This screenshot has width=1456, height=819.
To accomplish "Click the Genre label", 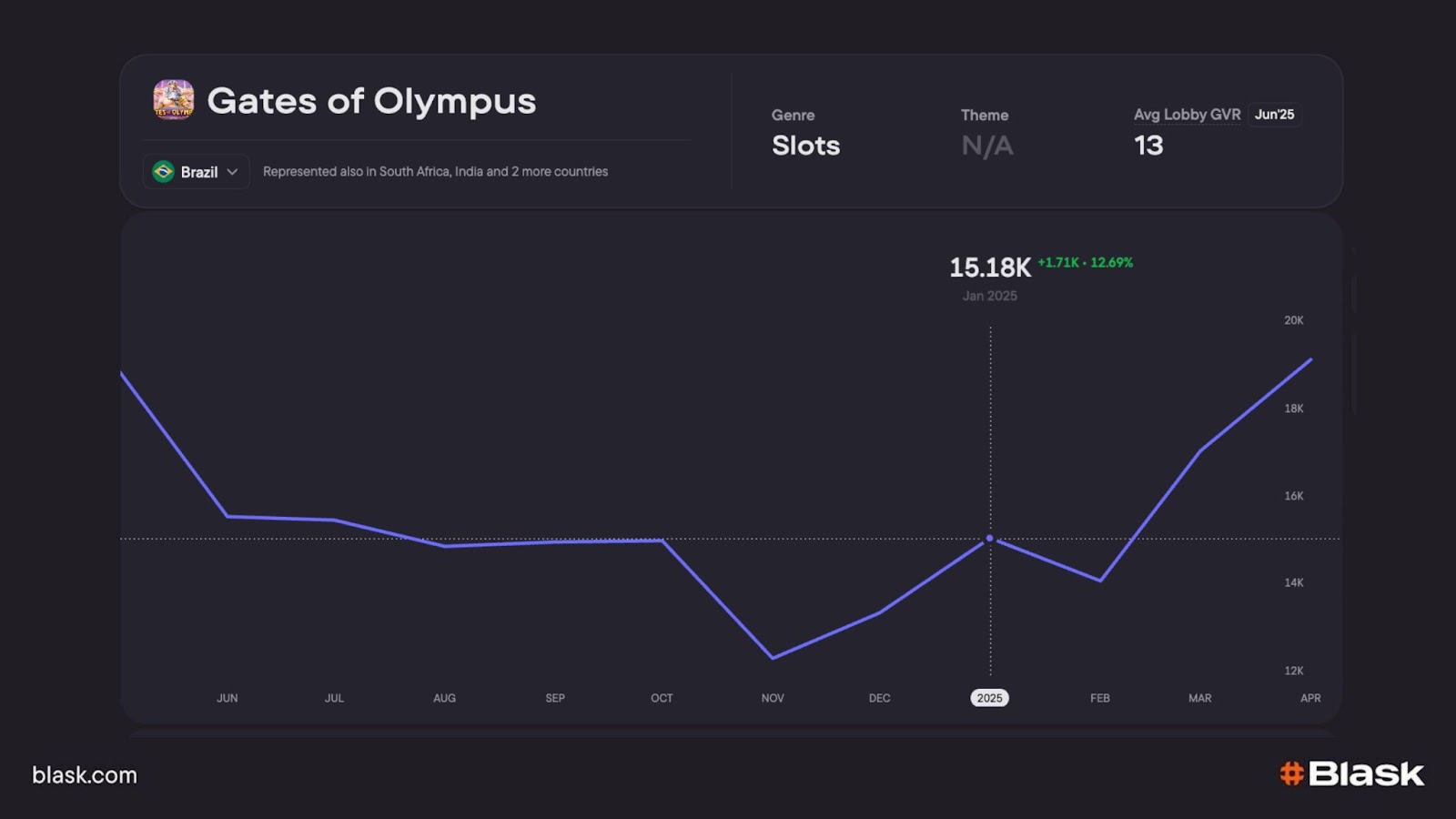I will 793,116.
